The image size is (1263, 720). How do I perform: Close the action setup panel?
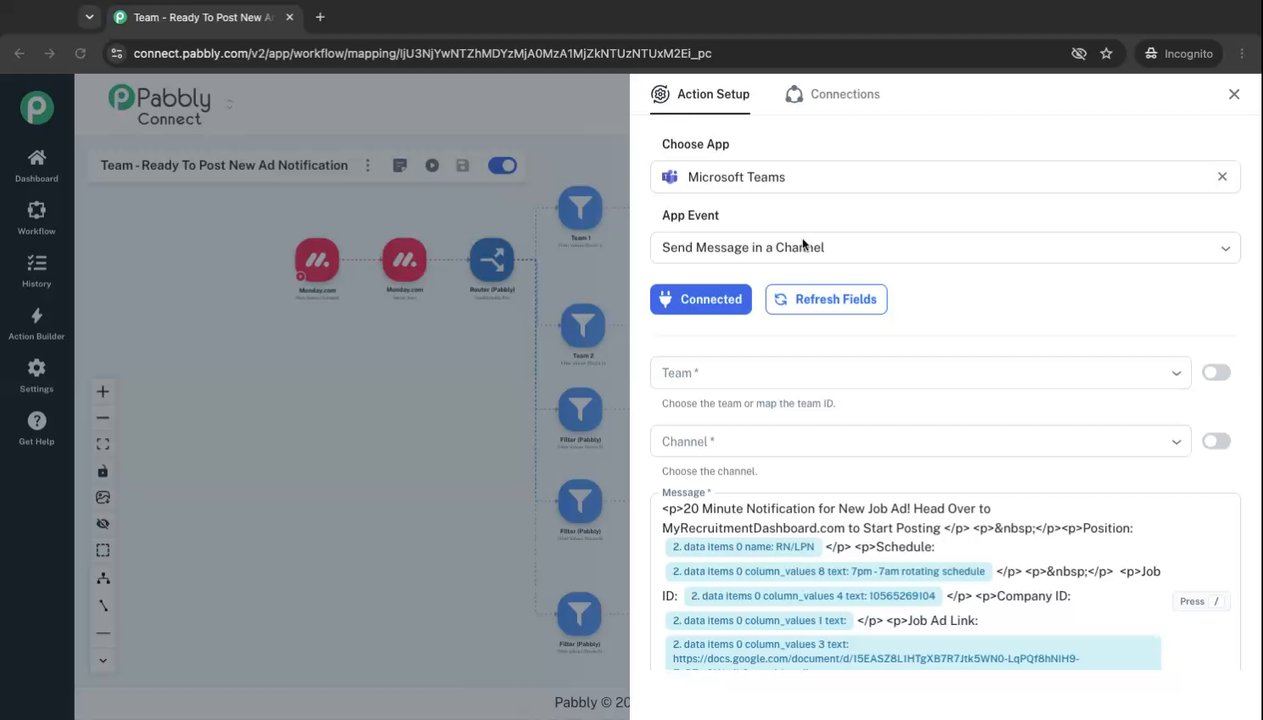tap(1234, 94)
